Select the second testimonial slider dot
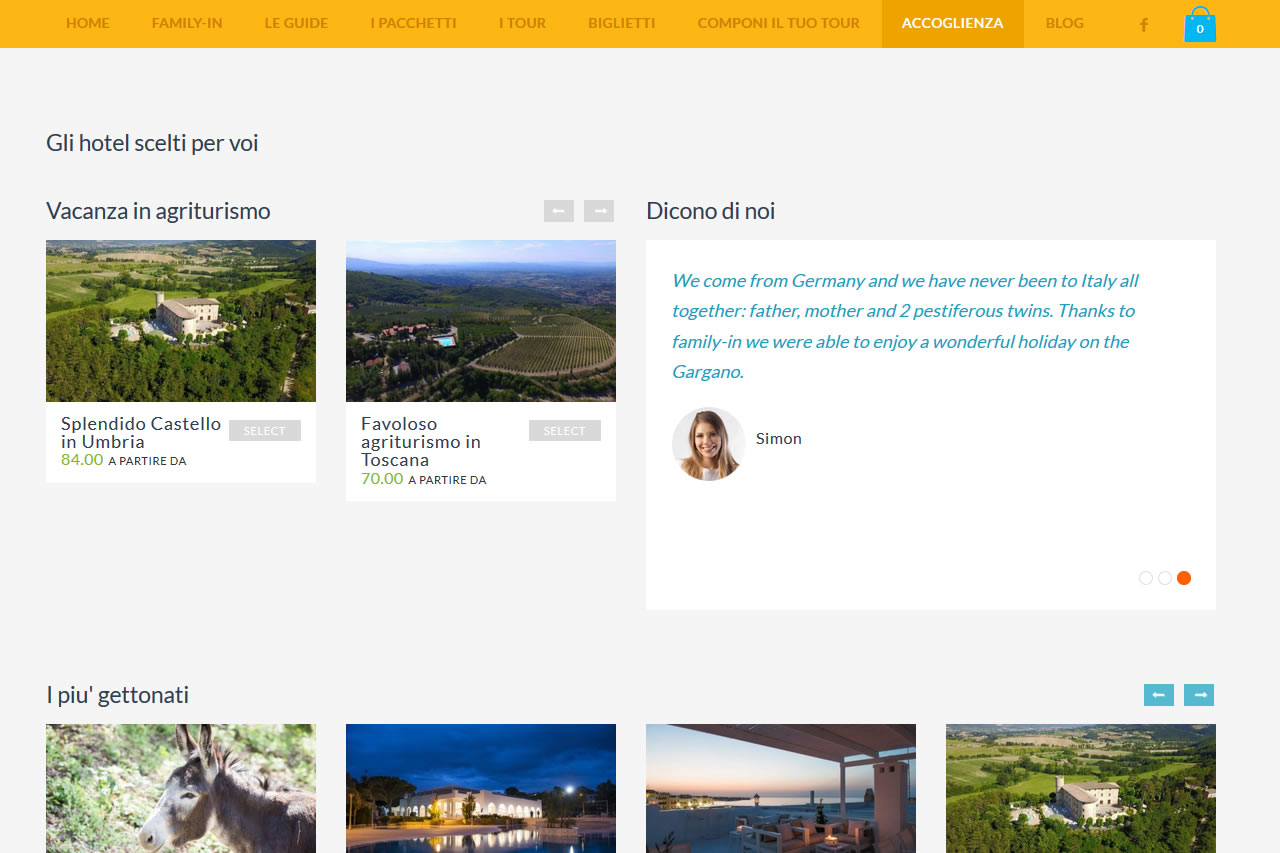The height and width of the screenshot is (853, 1280). (x=1165, y=578)
